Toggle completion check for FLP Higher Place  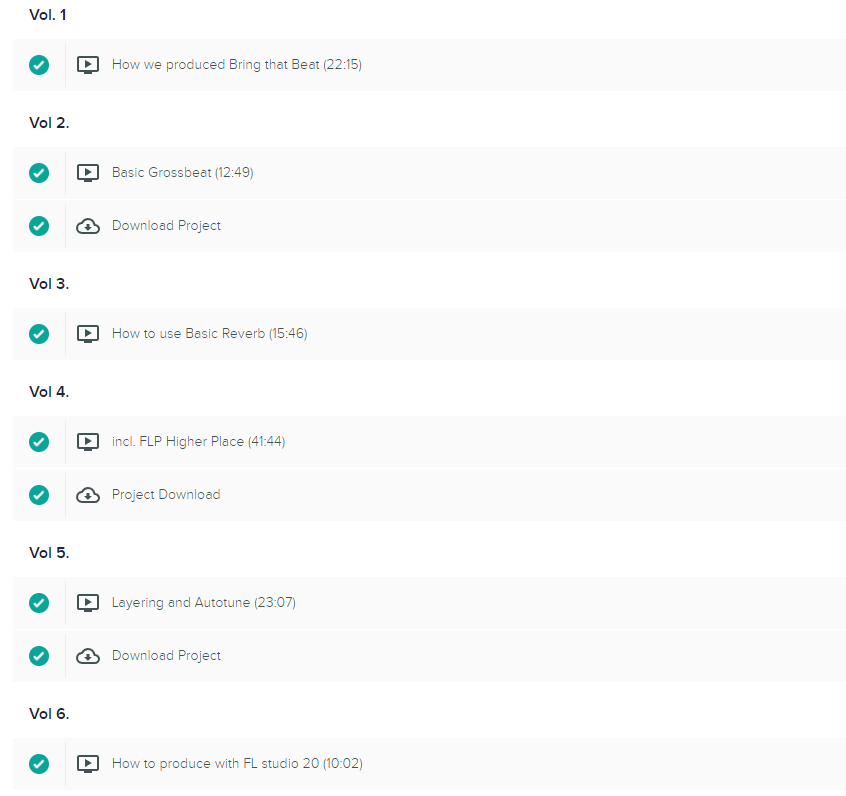[39, 441]
